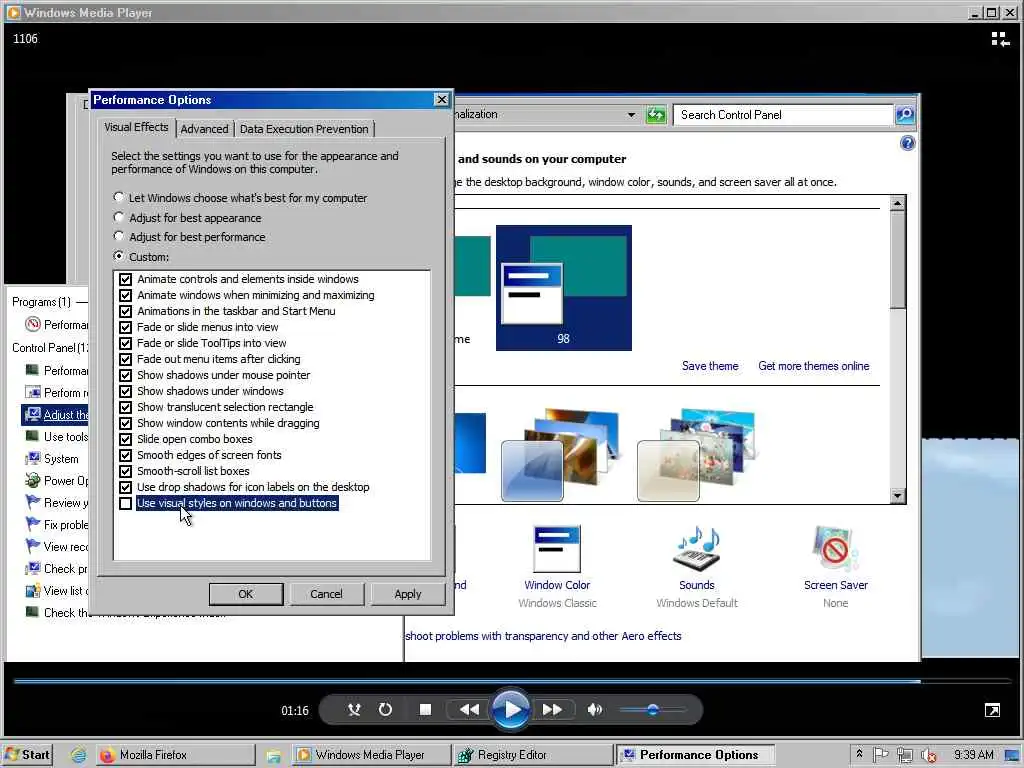The width and height of the screenshot is (1024, 768).
Task: Select the Characters Aero theme thumbnail
Action: click(696, 455)
